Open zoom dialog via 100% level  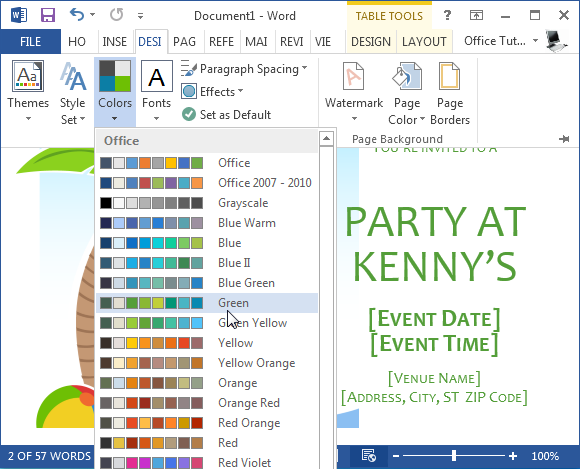click(545, 456)
